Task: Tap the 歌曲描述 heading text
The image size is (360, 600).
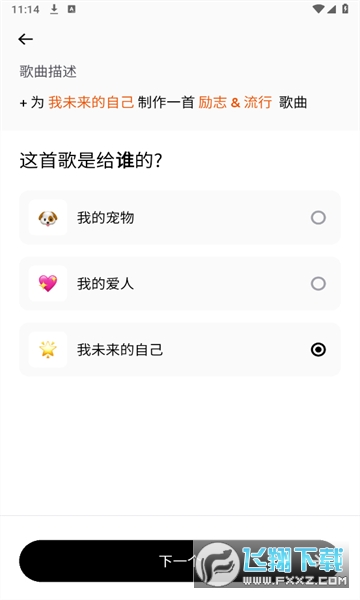Action: (48, 72)
